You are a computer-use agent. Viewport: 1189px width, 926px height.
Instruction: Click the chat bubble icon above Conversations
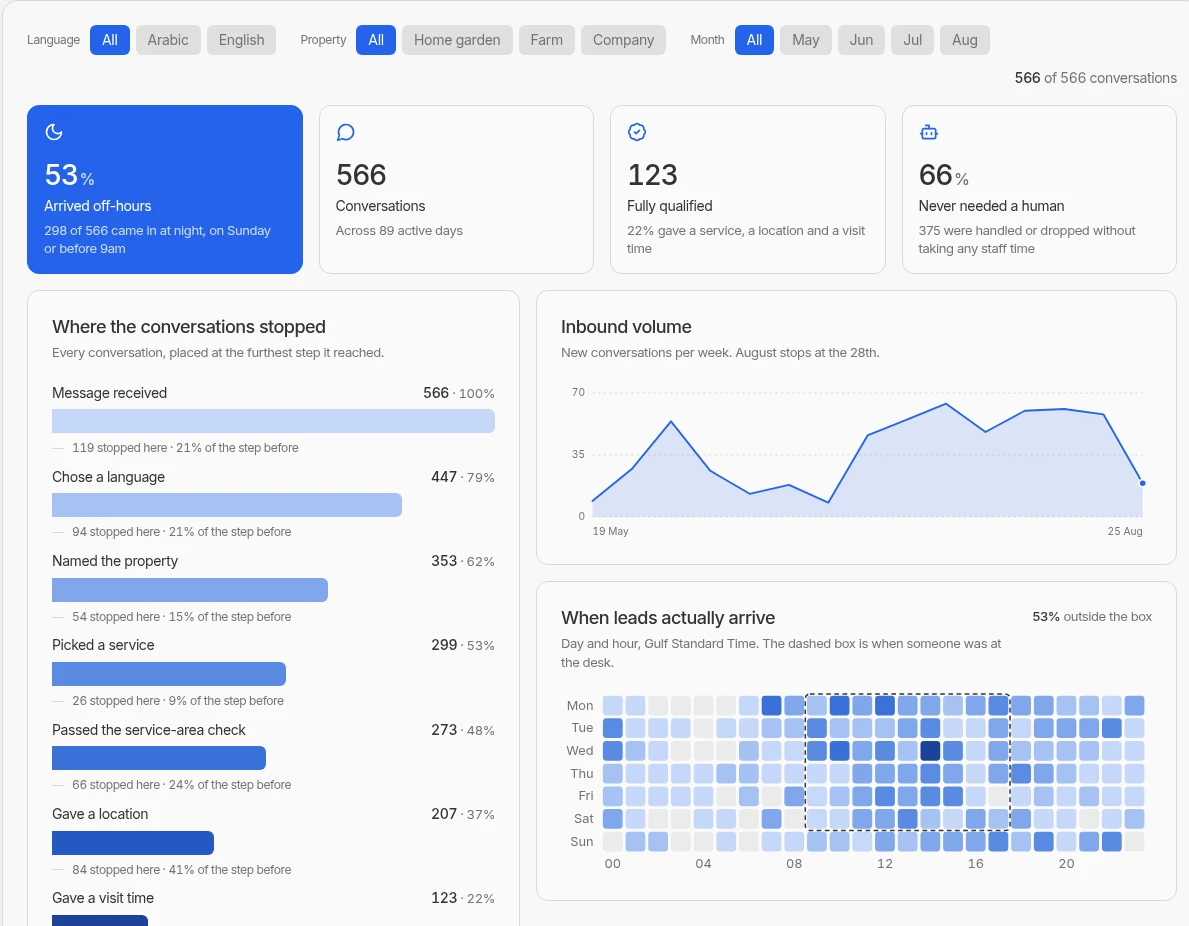pos(345,133)
